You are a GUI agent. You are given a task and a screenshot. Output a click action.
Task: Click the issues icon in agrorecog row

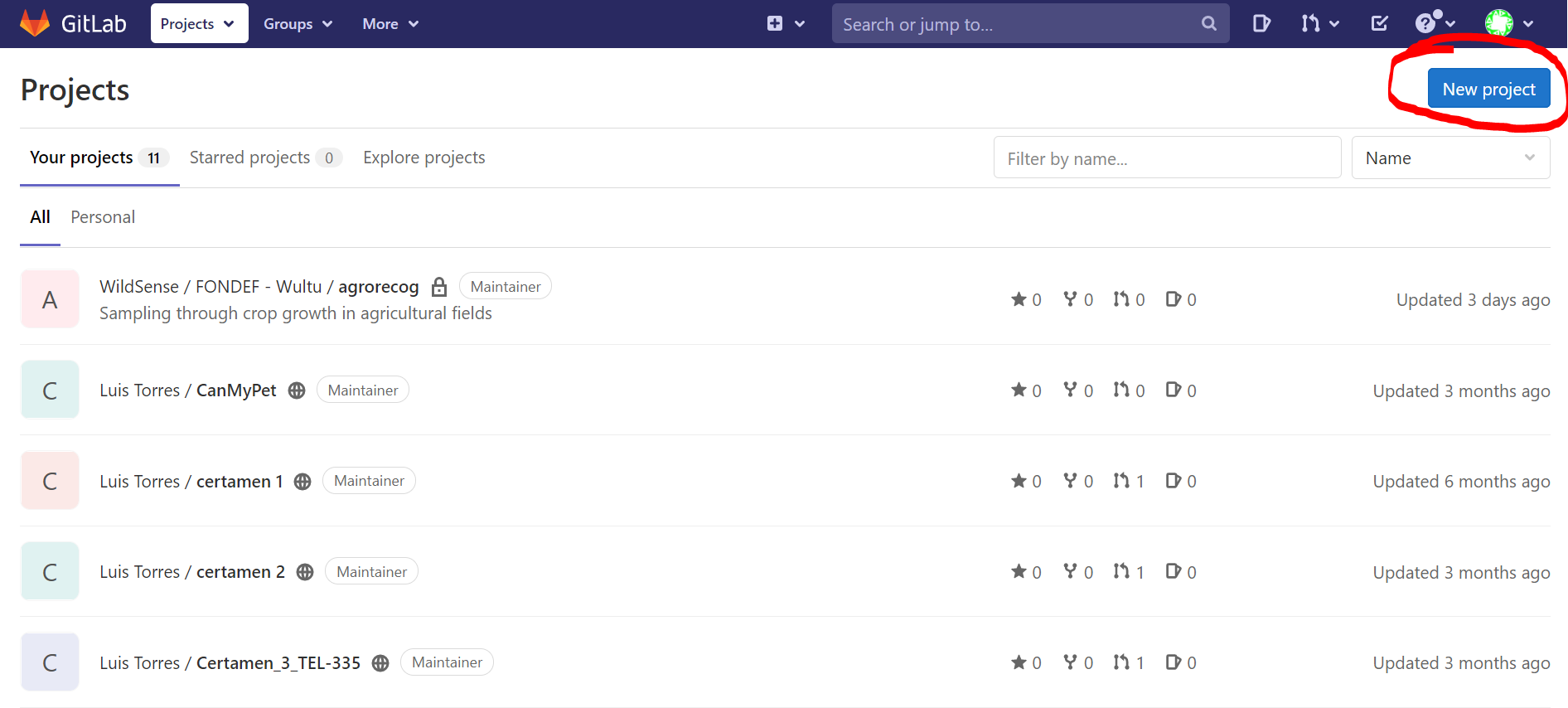1174,299
